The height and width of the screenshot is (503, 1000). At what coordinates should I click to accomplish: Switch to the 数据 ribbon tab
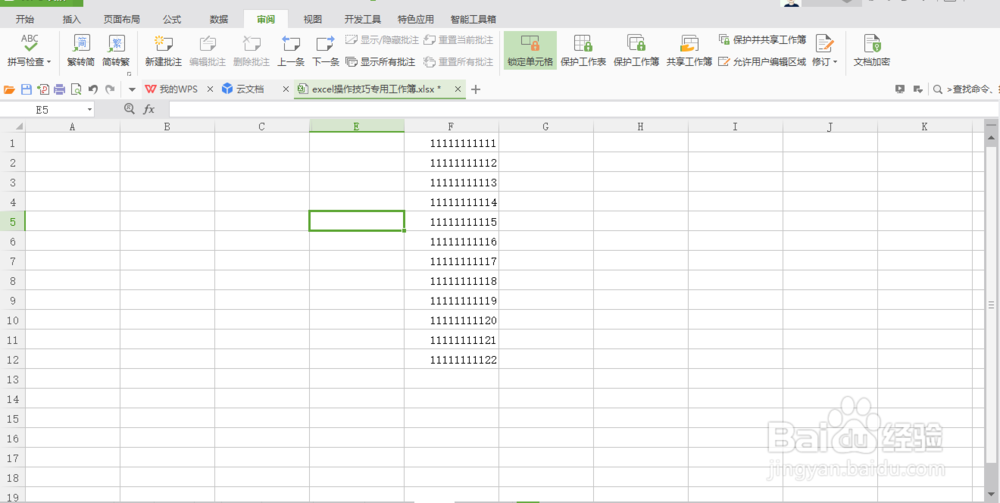219,19
